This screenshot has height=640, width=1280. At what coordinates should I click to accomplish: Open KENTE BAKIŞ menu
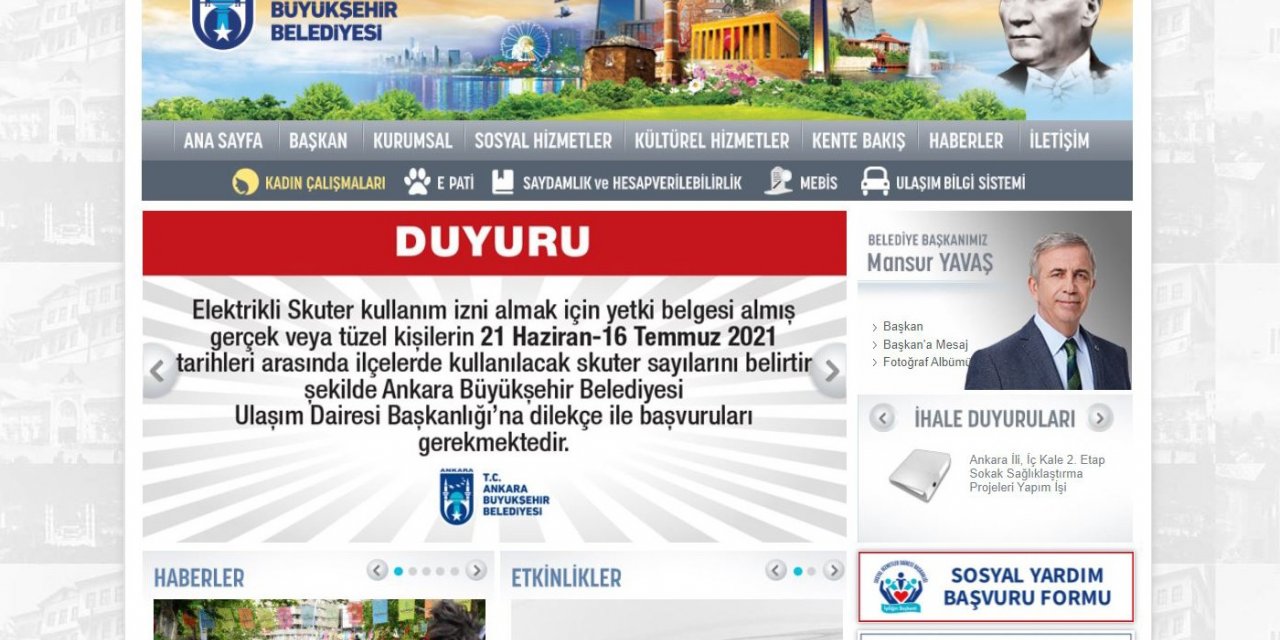point(858,141)
